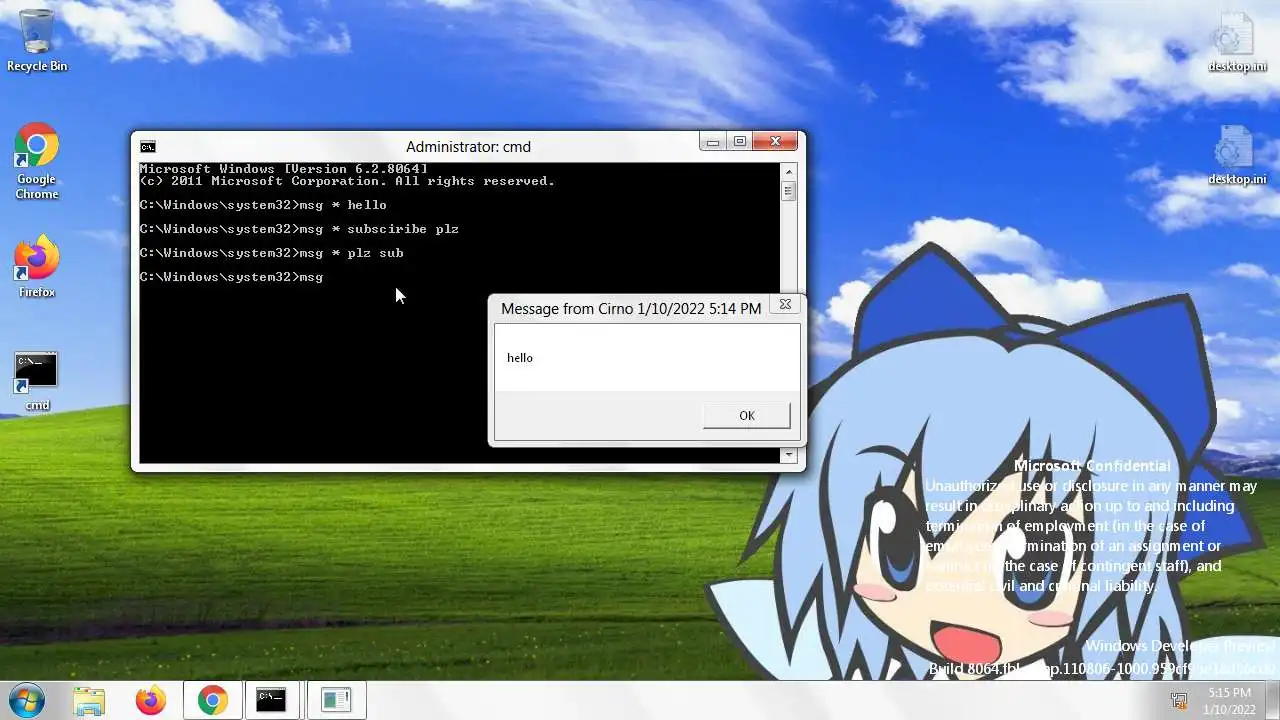
Task: Open the Recycle Bin desktop icon
Action: [x=37, y=40]
